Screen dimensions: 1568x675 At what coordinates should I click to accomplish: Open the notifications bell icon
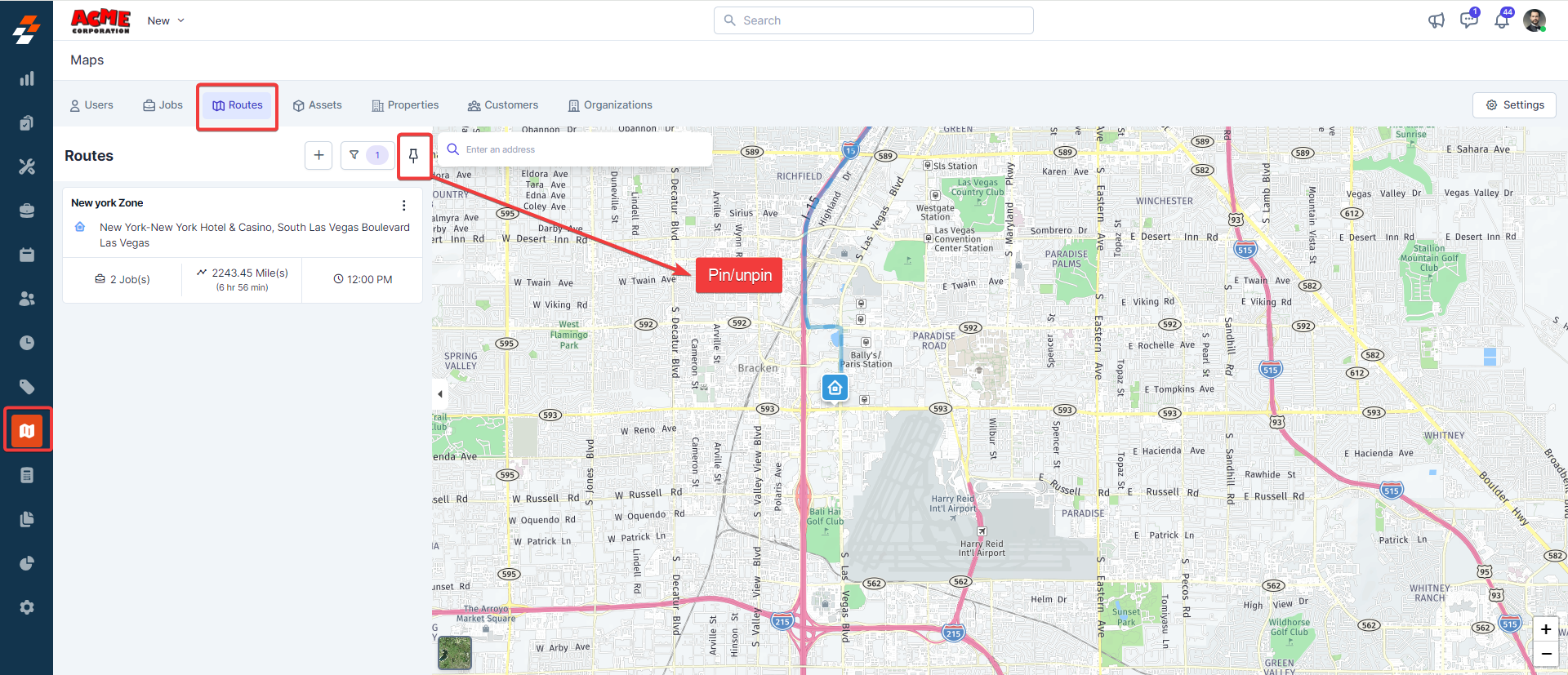1502,20
